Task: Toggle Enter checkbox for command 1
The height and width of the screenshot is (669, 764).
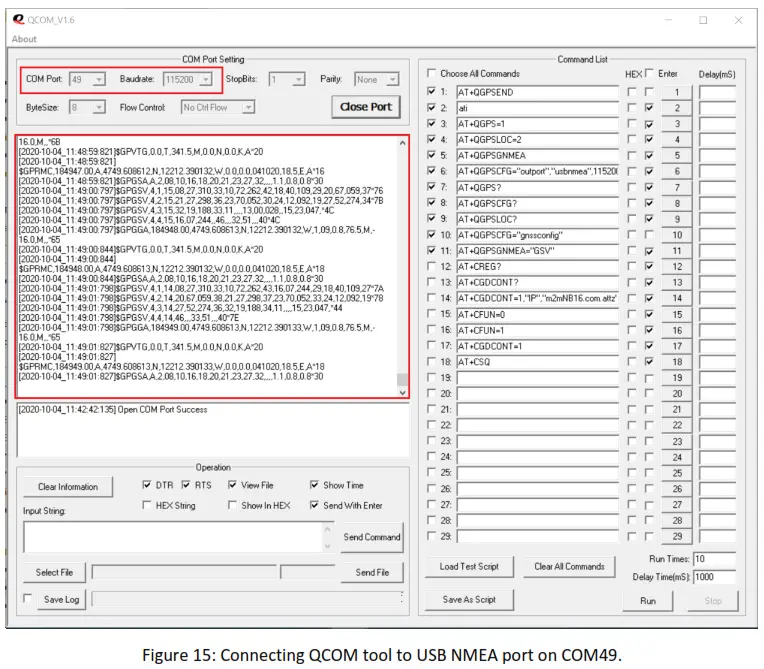Action: click(x=649, y=92)
